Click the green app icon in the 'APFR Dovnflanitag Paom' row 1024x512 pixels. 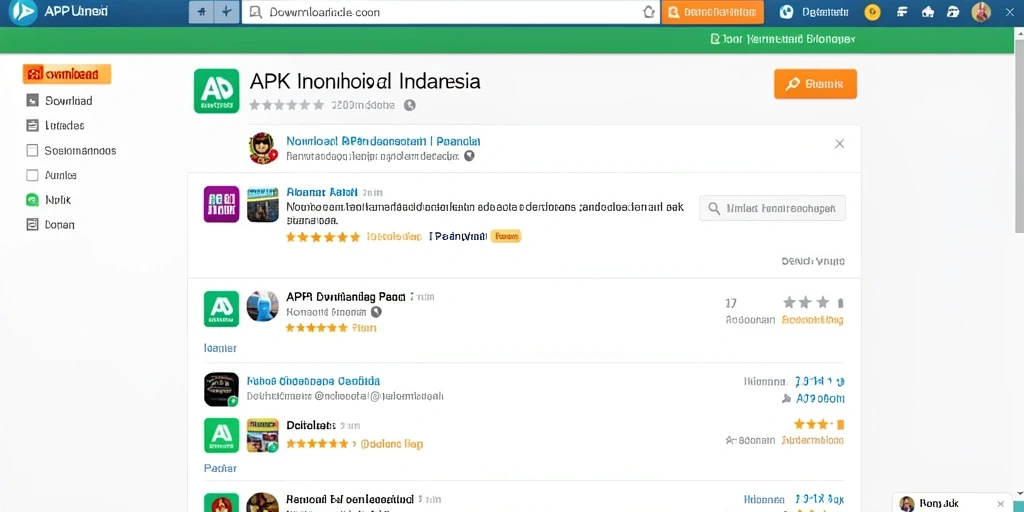pyautogui.click(x=221, y=308)
